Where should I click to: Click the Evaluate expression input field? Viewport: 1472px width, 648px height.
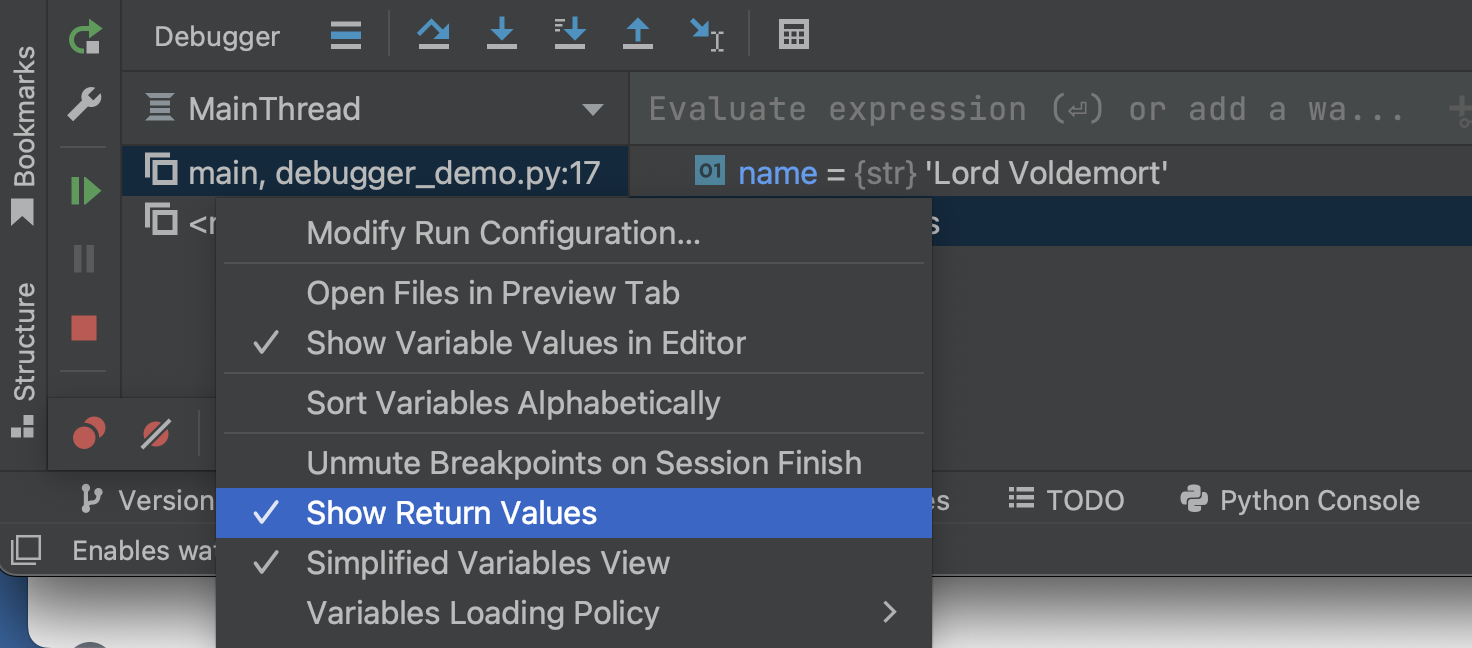1000,108
